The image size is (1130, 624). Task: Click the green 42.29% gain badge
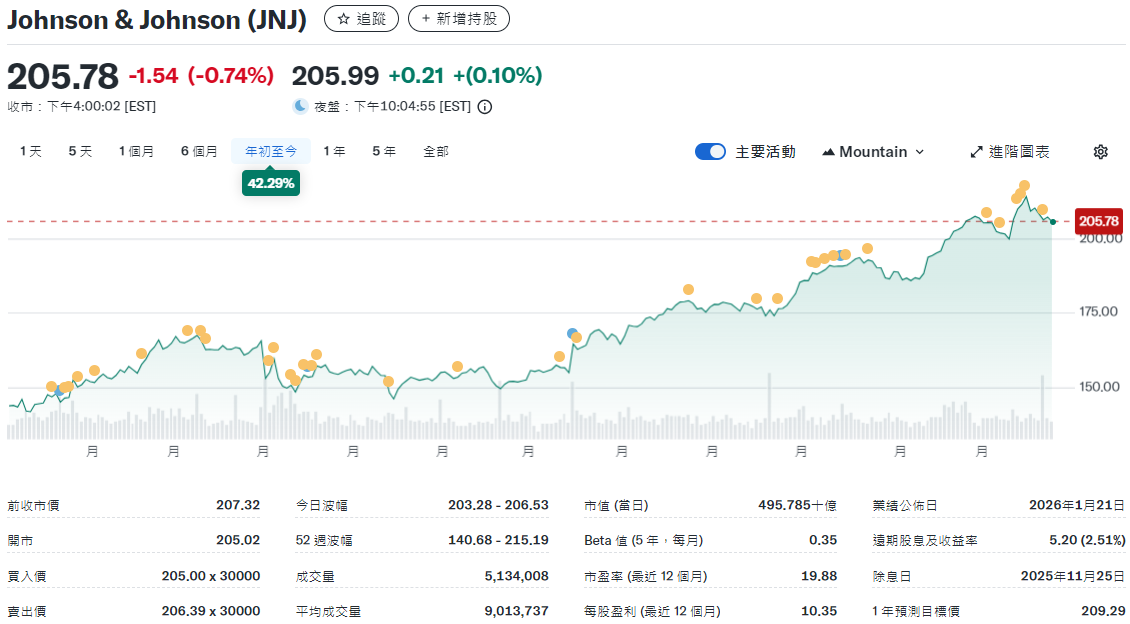[270, 183]
